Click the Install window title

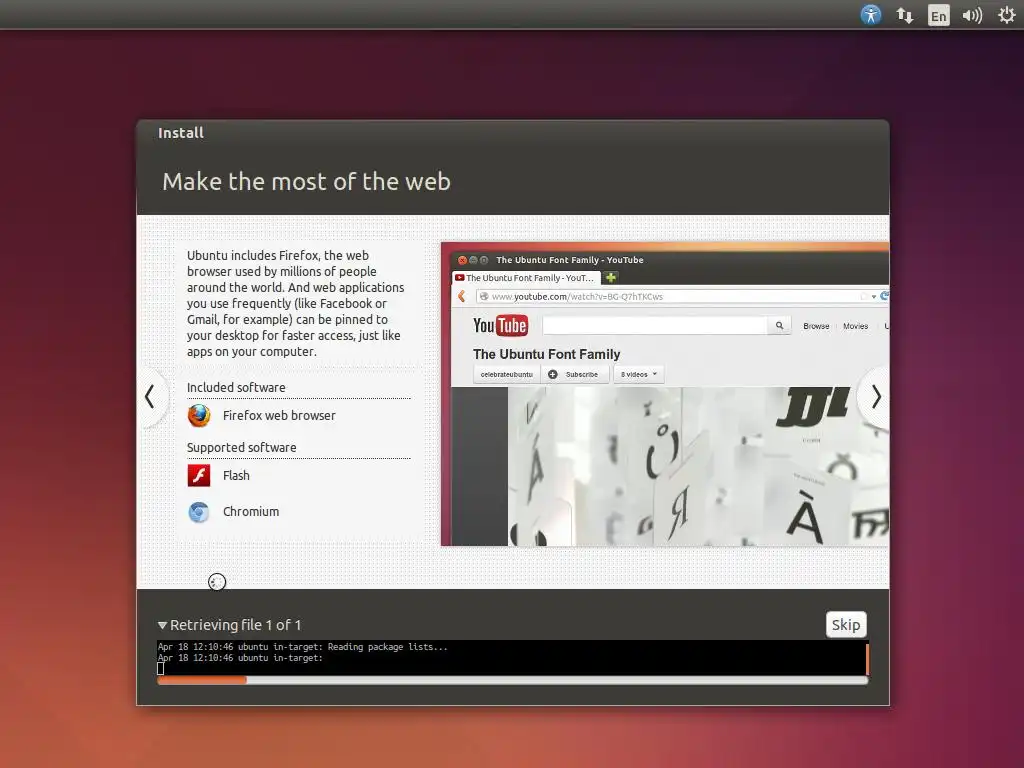[x=181, y=133]
